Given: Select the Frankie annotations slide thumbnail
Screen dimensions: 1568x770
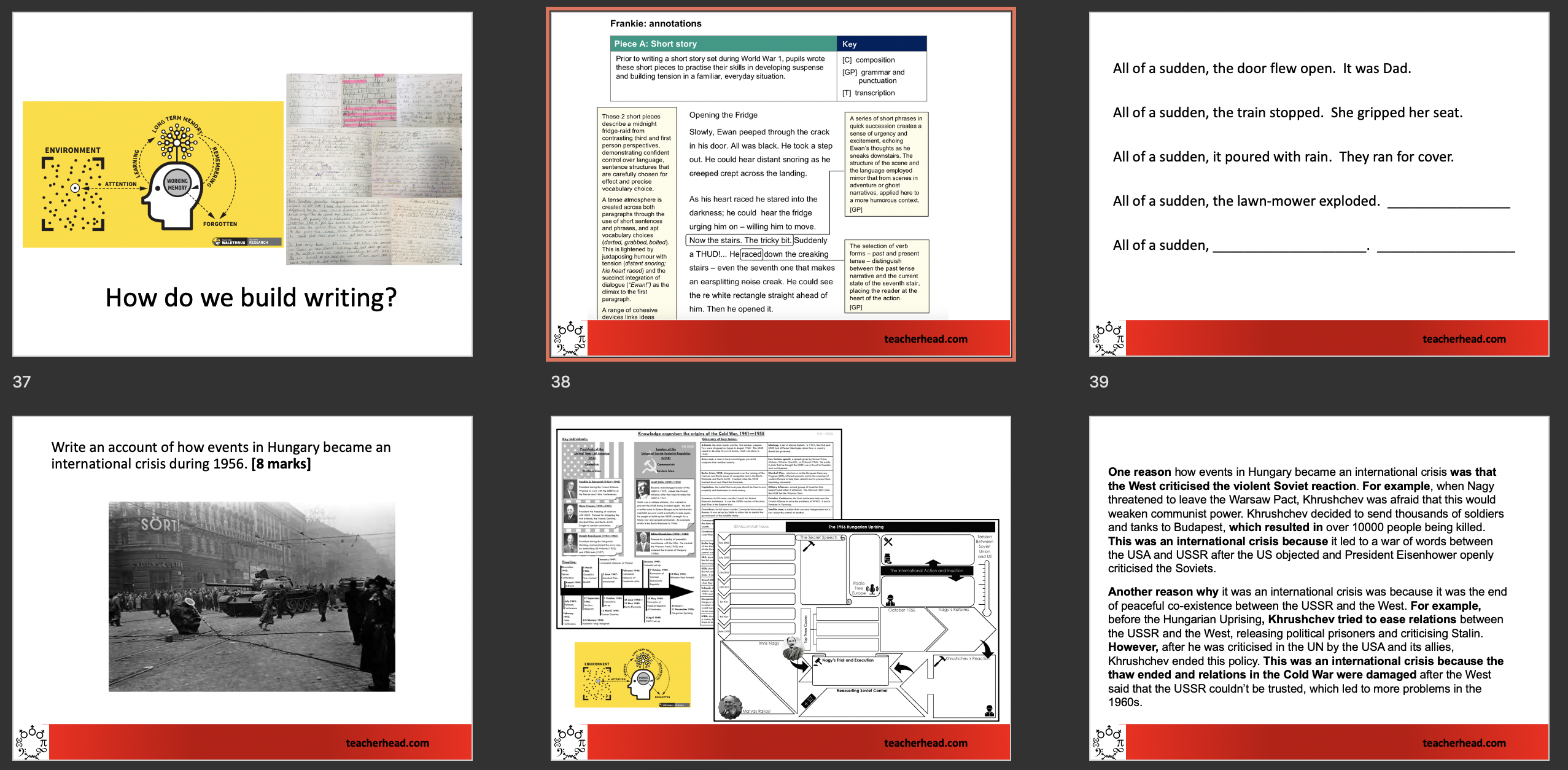Looking at the screenshot, I should [780, 184].
